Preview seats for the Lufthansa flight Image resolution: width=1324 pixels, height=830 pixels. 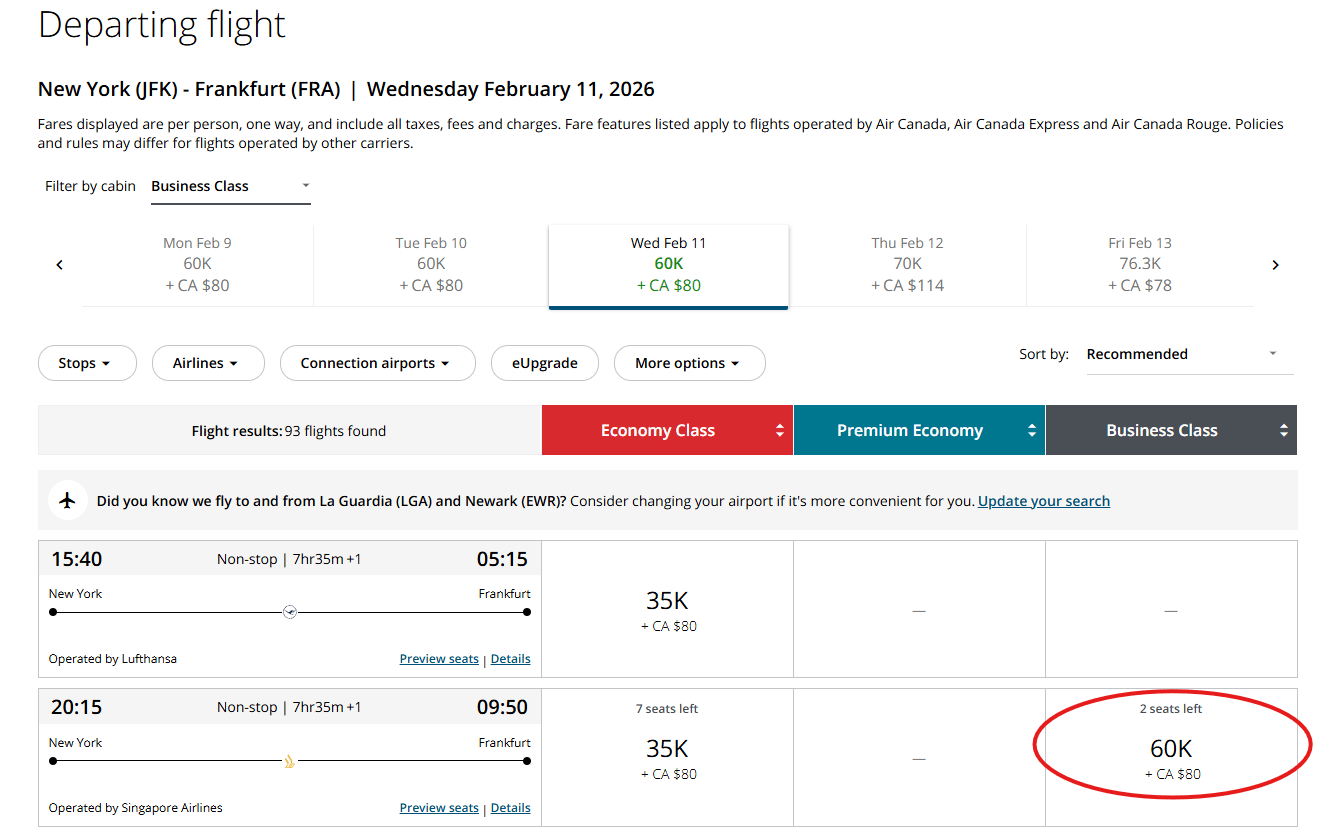[439, 659]
